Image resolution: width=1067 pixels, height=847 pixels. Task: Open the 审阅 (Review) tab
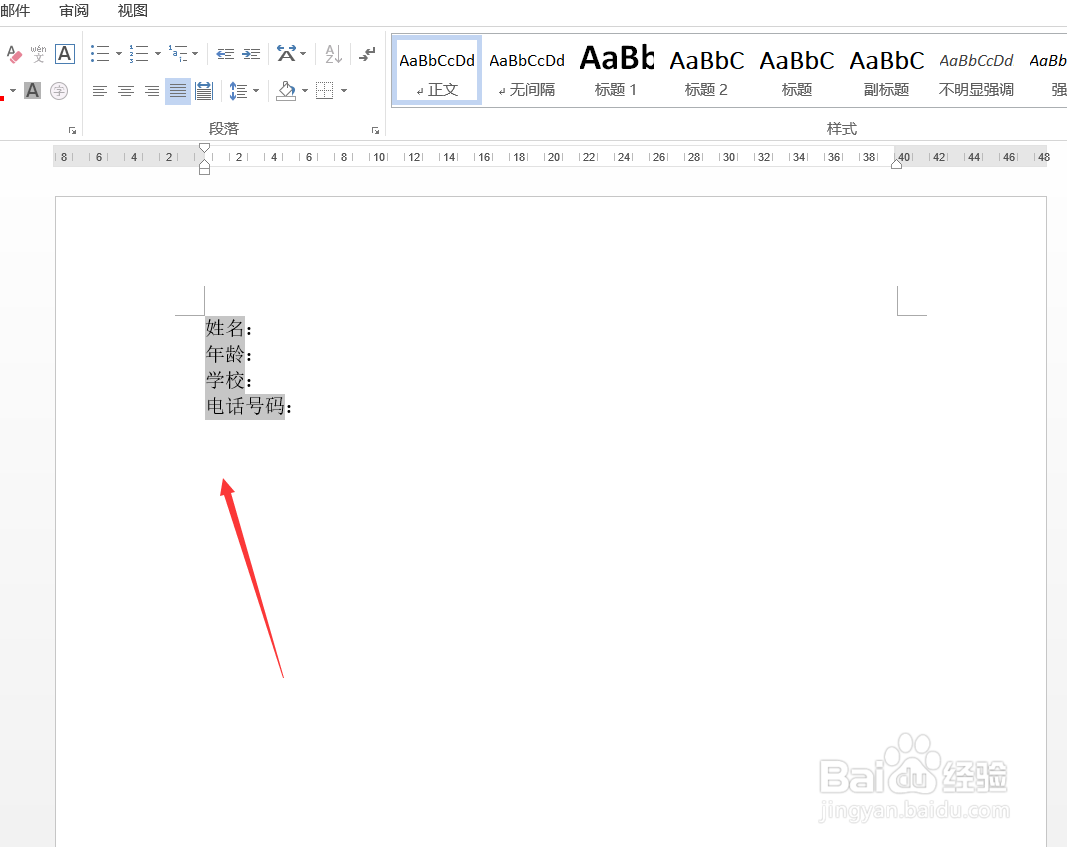click(74, 11)
